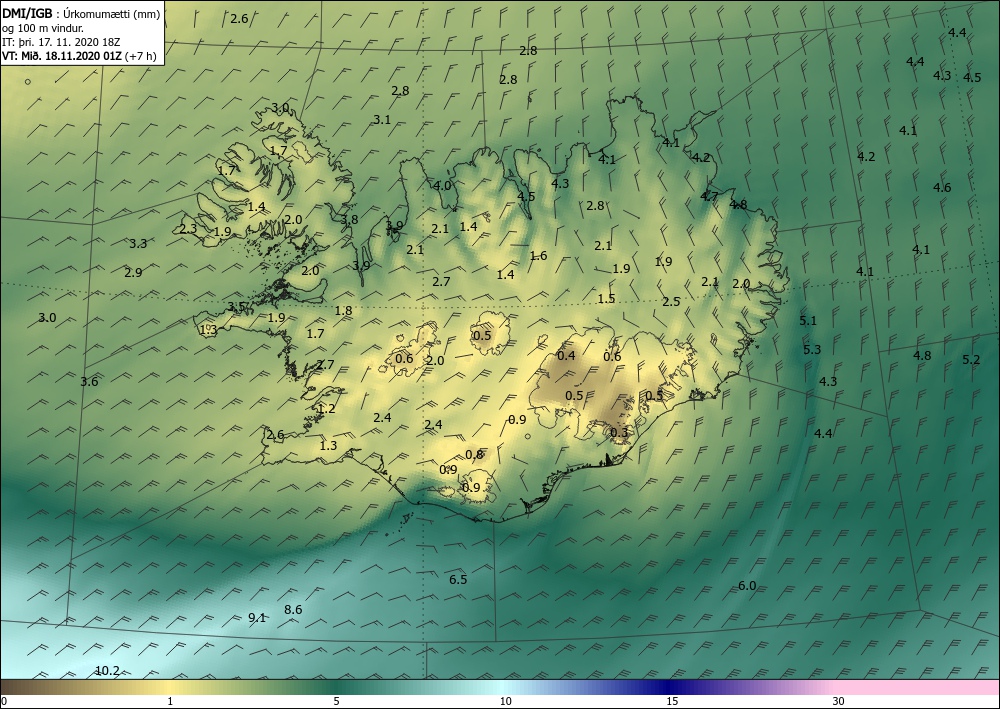Viewport: 1000px width, 709px height.
Task: Click the 10.2 value over the ocean
Action: pos(107,670)
